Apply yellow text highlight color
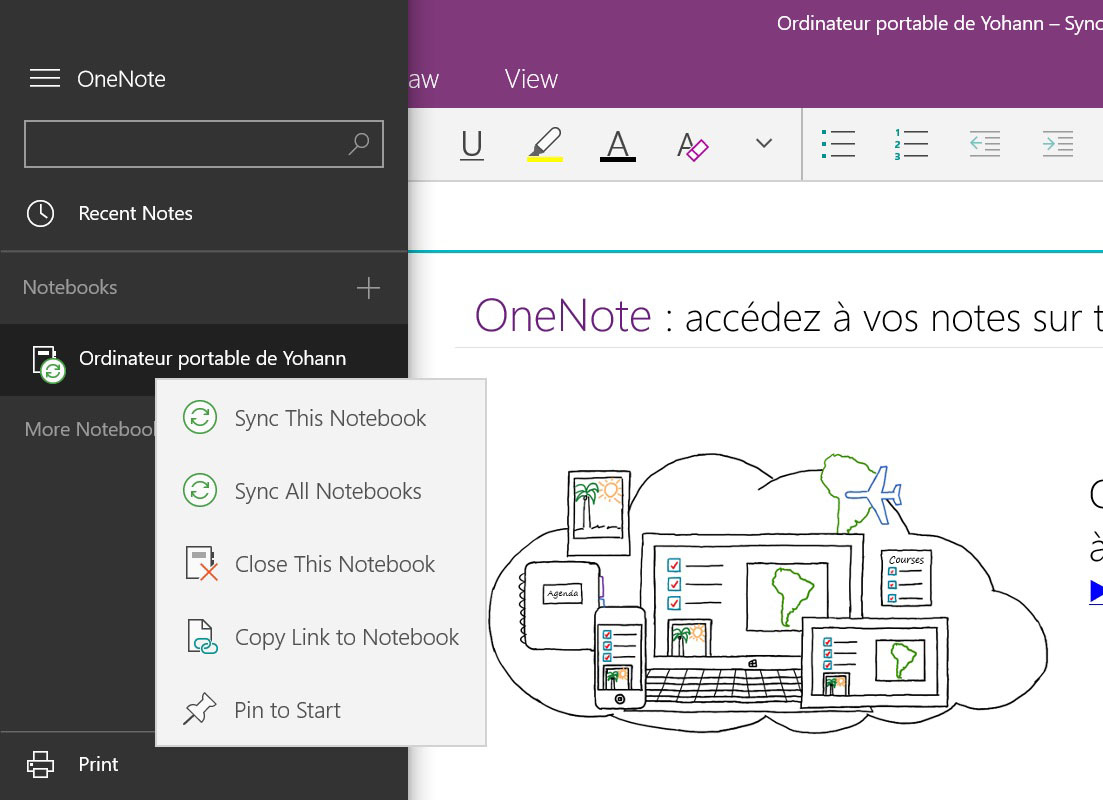The height and width of the screenshot is (800, 1103). [545, 145]
